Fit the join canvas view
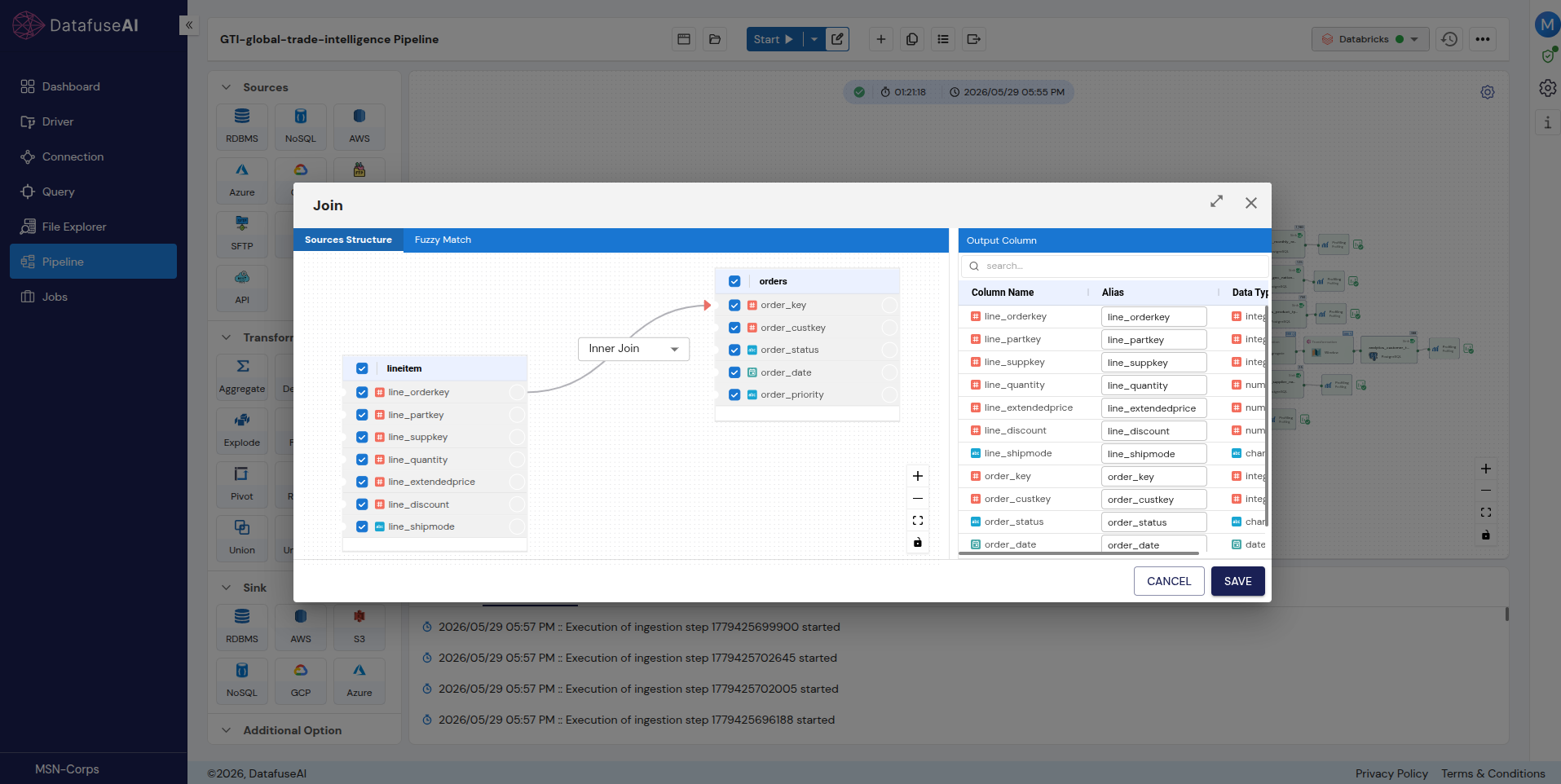The width and height of the screenshot is (1561, 784). coord(918,520)
